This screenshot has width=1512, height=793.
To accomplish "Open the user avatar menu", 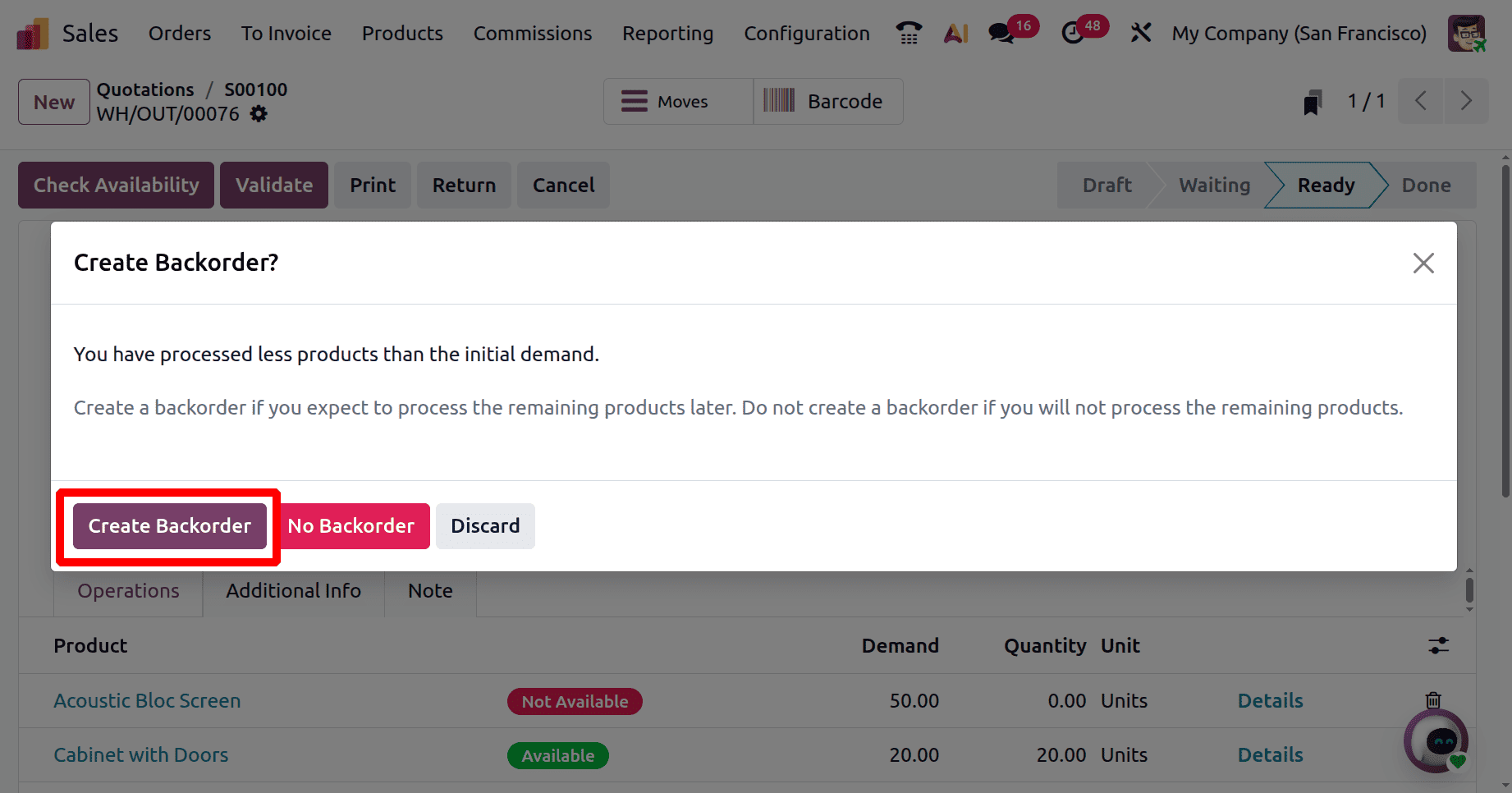I will [x=1466, y=34].
